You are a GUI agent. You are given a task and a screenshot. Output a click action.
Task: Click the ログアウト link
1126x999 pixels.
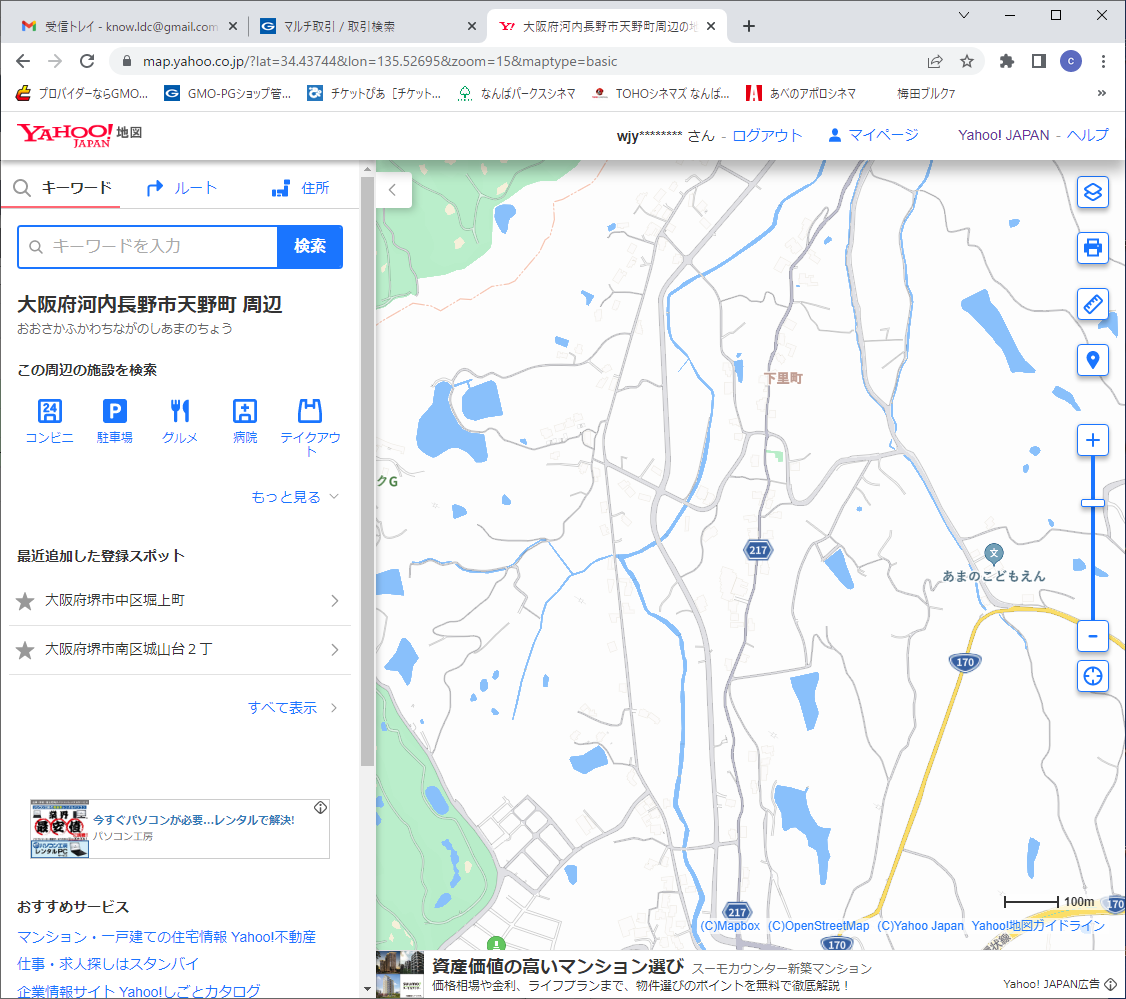pos(767,135)
